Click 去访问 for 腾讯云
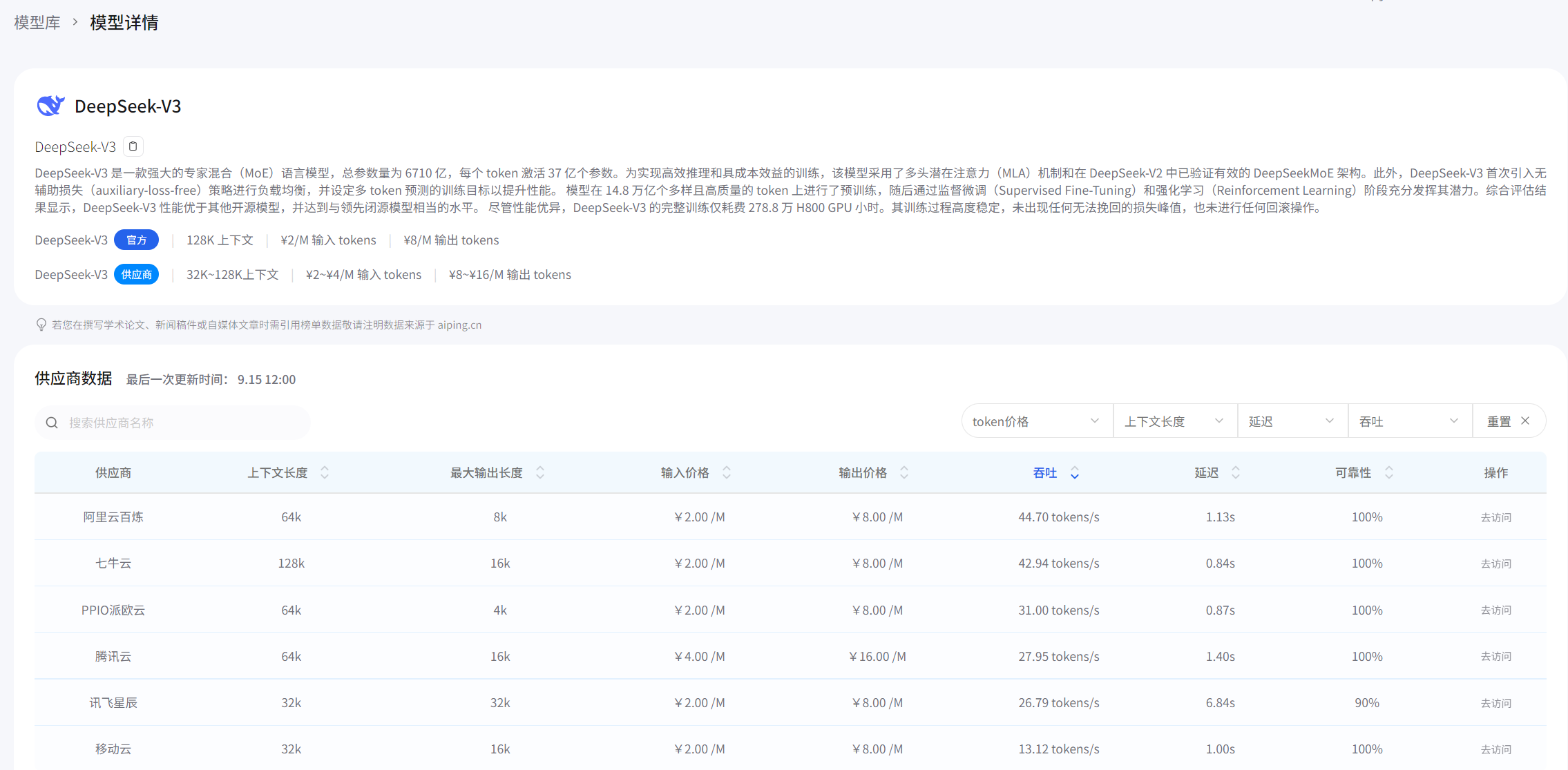 (x=1496, y=656)
